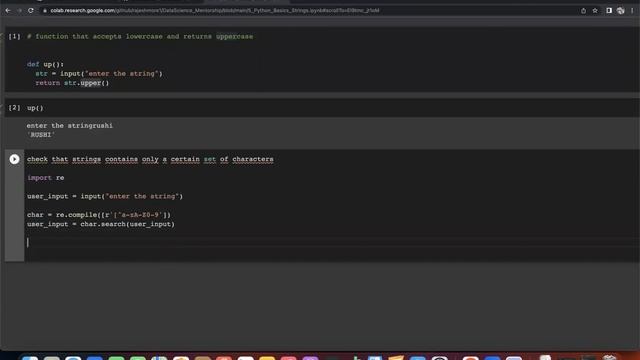Click the output text 'enter the stringrushi'
This screenshot has height=360, width=640.
[x=70, y=126]
